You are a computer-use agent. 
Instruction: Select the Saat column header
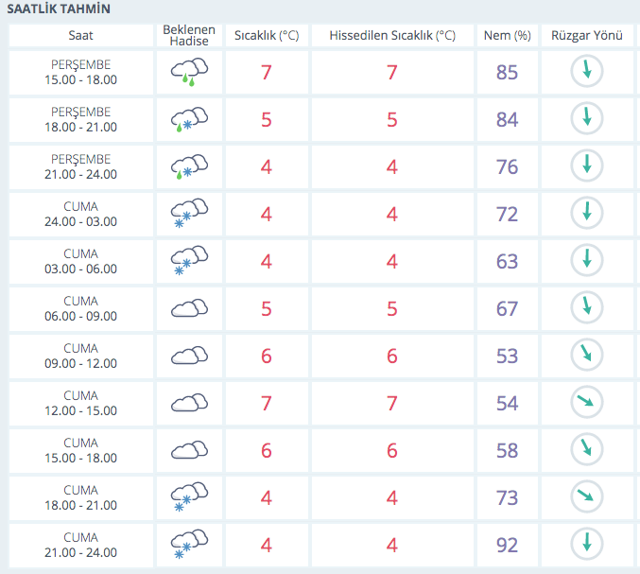coord(81,35)
